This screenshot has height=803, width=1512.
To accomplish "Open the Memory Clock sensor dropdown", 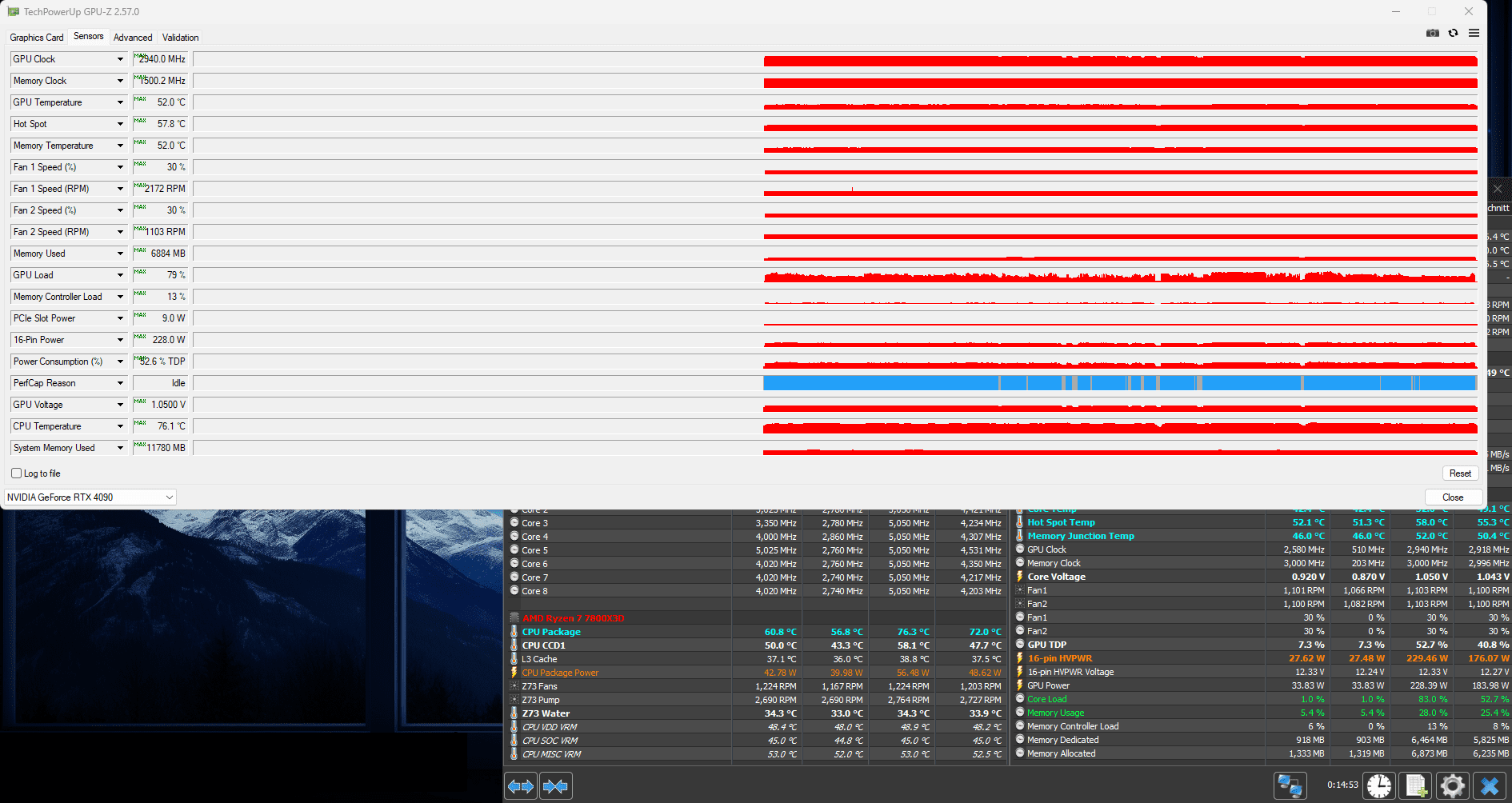I will (x=120, y=81).
